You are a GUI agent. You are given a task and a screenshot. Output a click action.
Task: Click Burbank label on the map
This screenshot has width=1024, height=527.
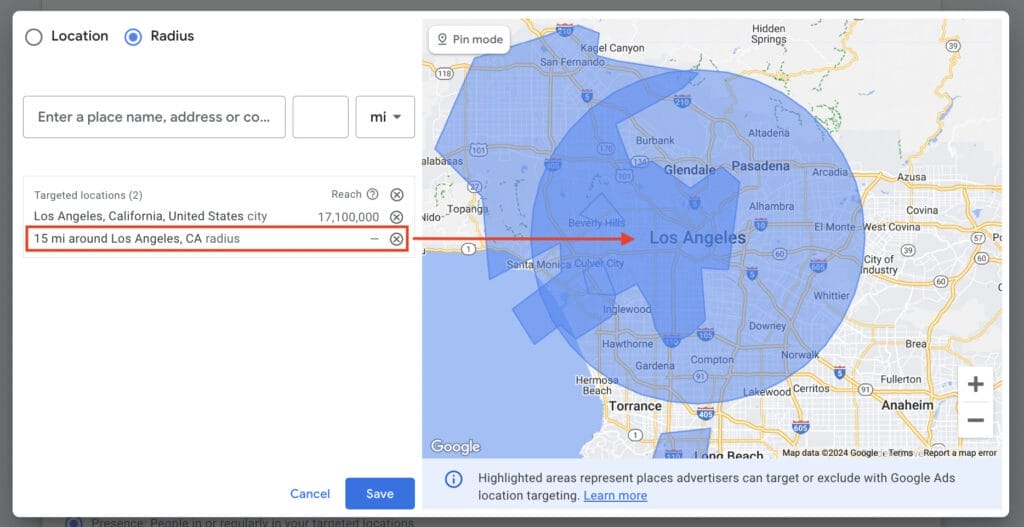pyautogui.click(x=655, y=140)
